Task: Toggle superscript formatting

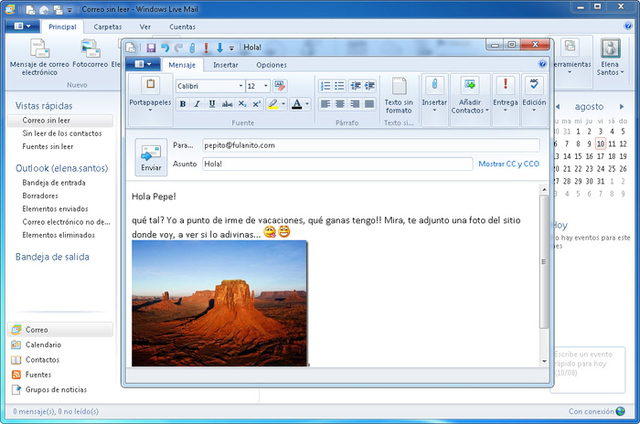Action: (x=256, y=104)
